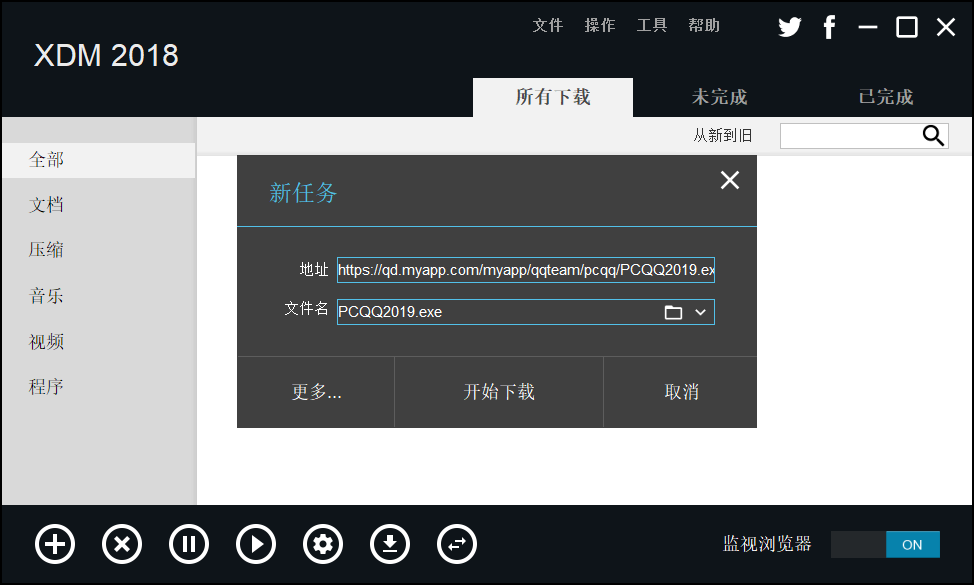This screenshot has width=974, height=585.
Task: Maximize the XDM 2018 window
Action: [x=907, y=27]
